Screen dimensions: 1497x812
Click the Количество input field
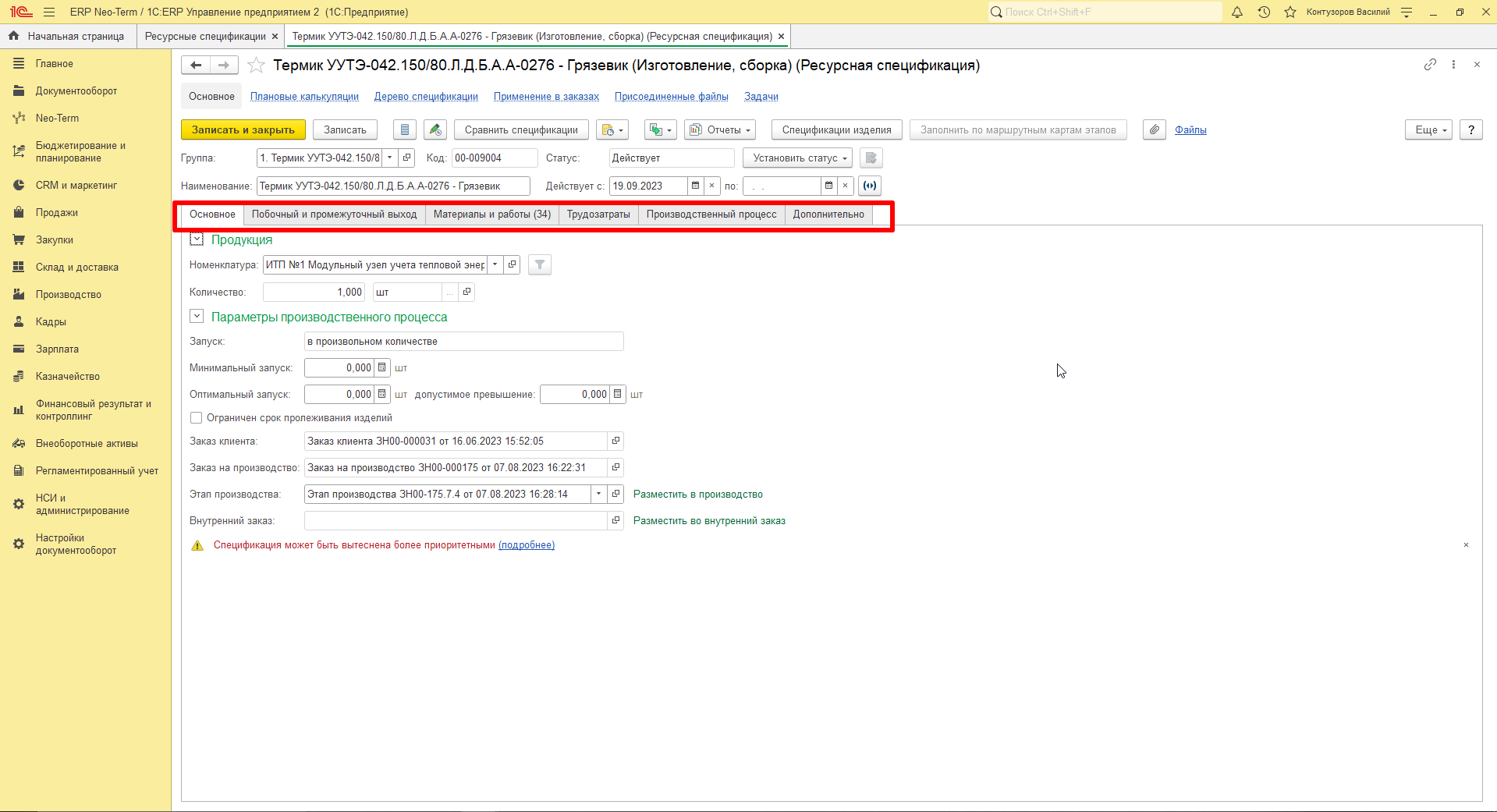[x=314, y=293]
